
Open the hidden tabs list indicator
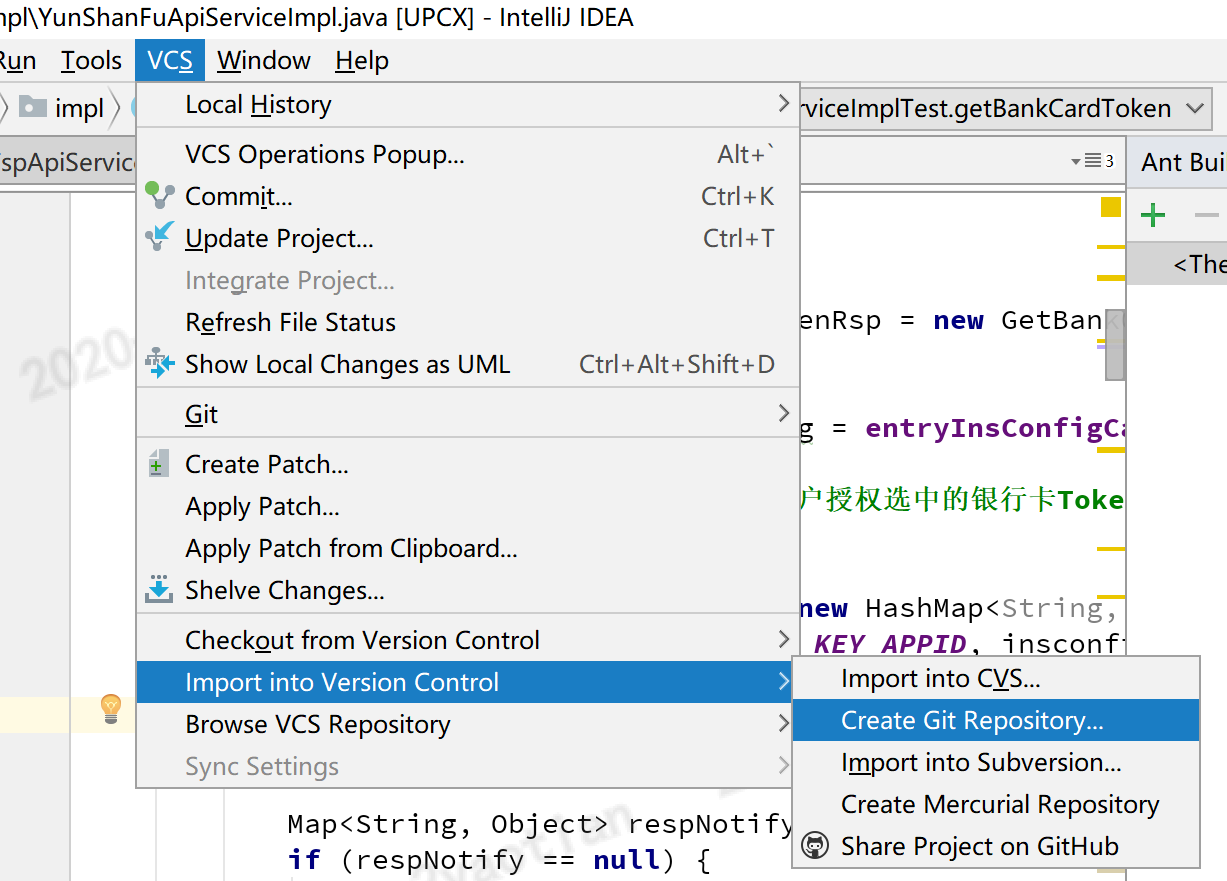1092,161
